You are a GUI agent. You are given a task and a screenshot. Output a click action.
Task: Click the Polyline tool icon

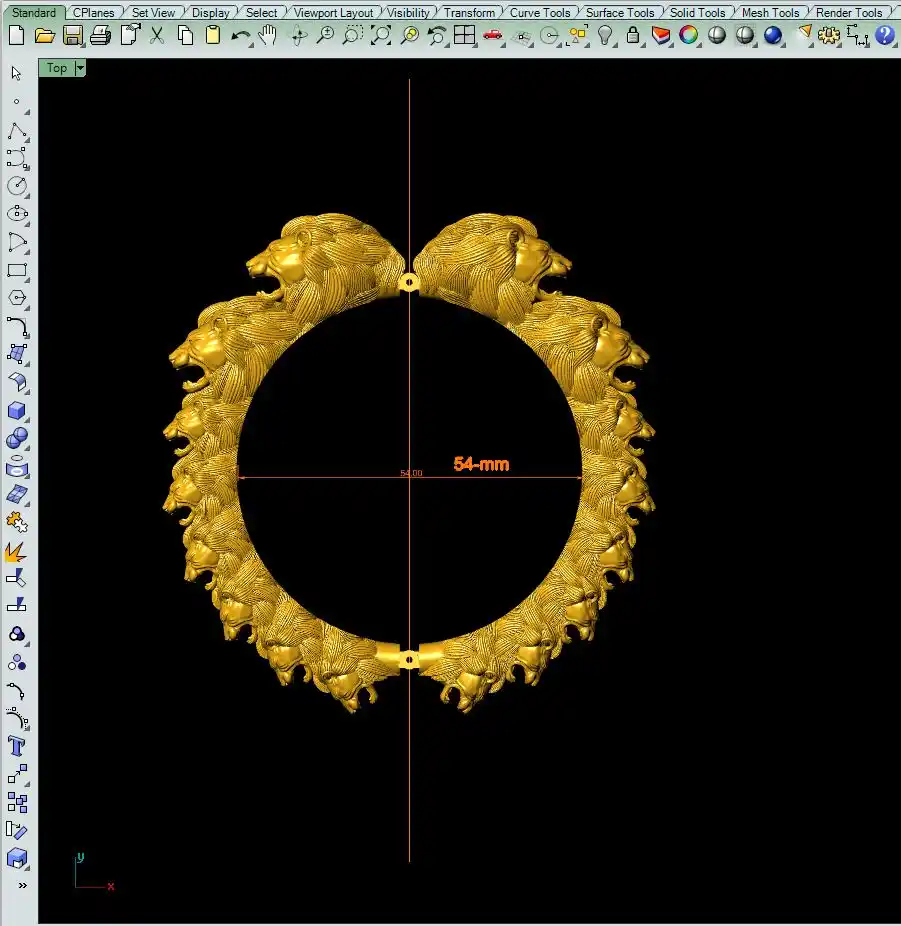(x=17, y=131)
